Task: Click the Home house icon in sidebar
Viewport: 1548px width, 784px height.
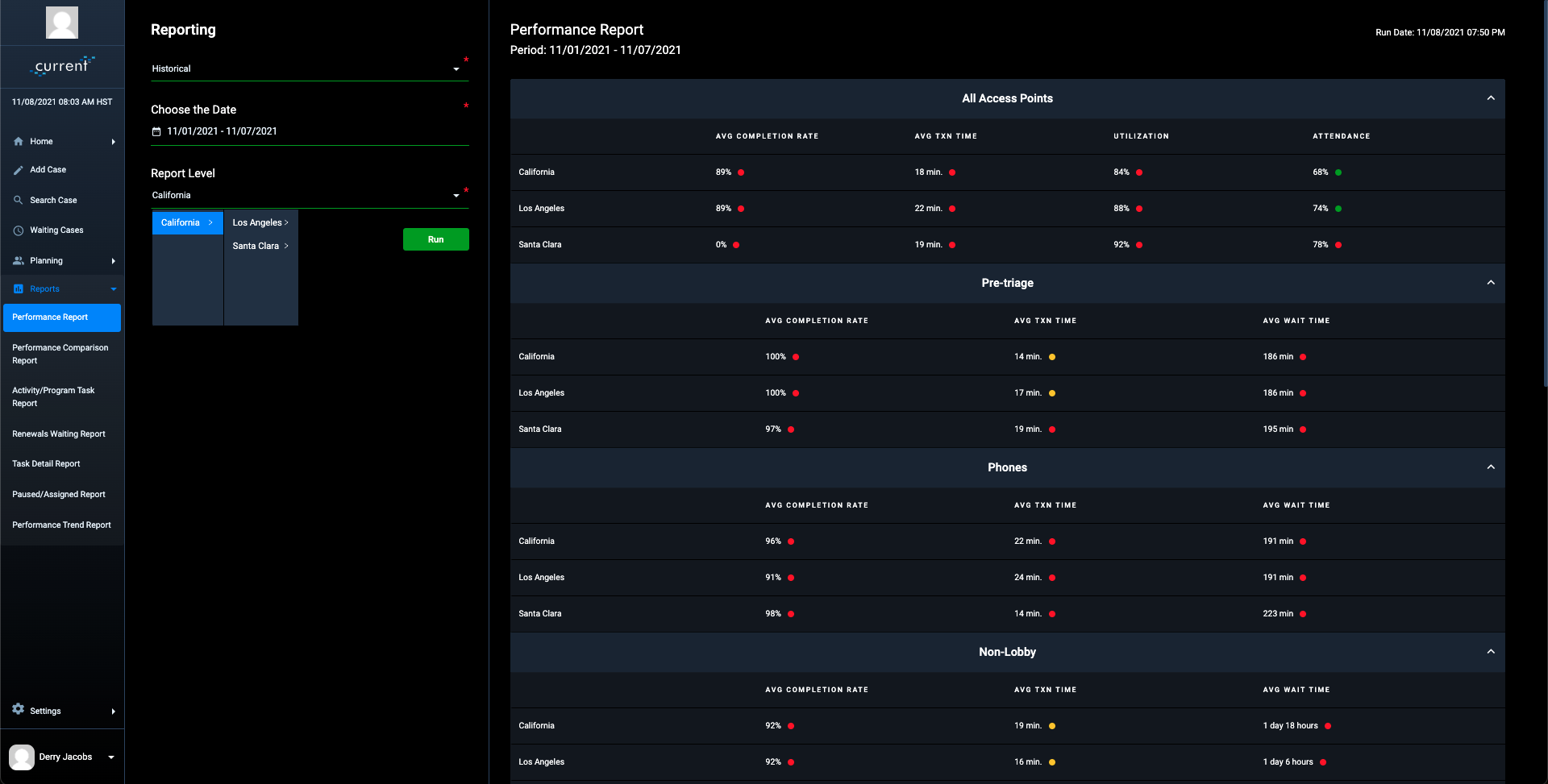Action: coord(19,142)
